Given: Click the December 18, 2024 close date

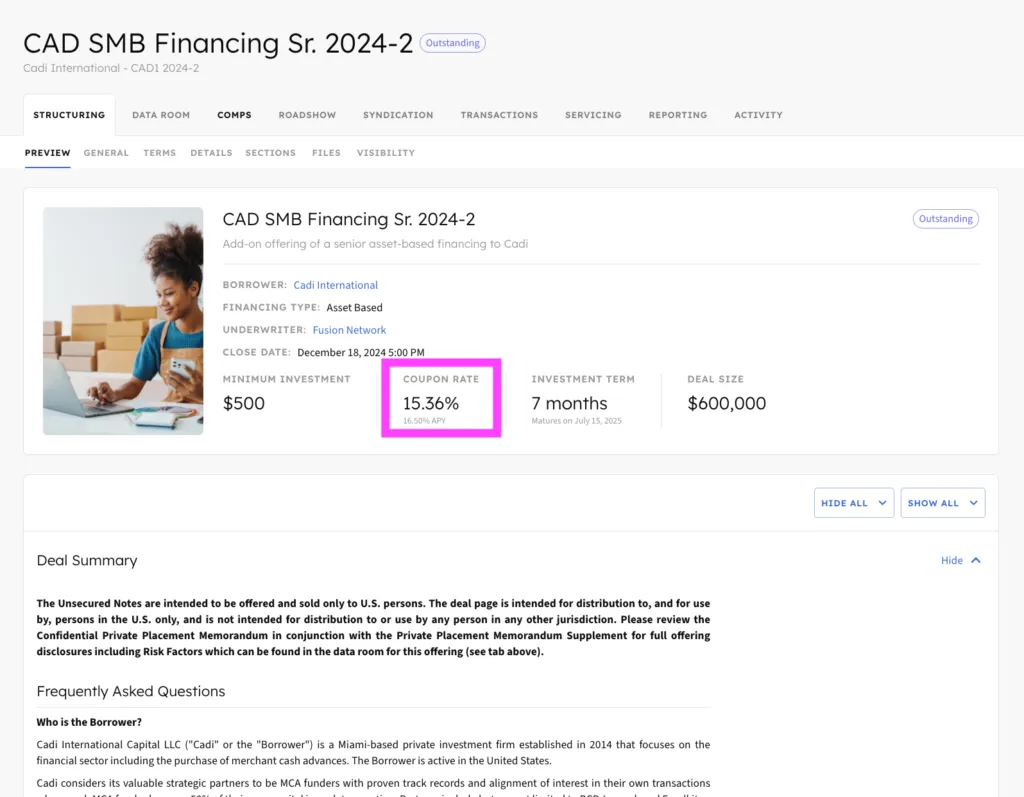Looking at the screenshot, I should coord(360,352).
